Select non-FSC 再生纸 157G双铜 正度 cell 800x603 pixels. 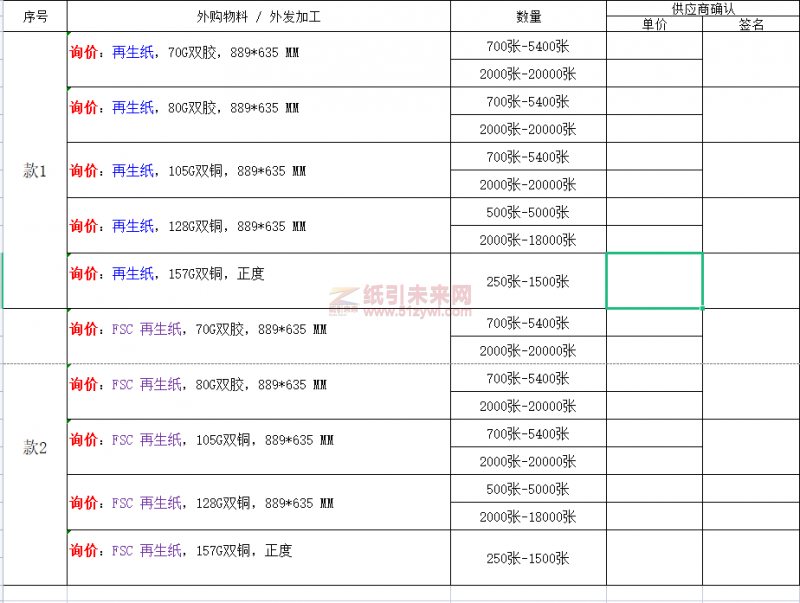[258, 280]
